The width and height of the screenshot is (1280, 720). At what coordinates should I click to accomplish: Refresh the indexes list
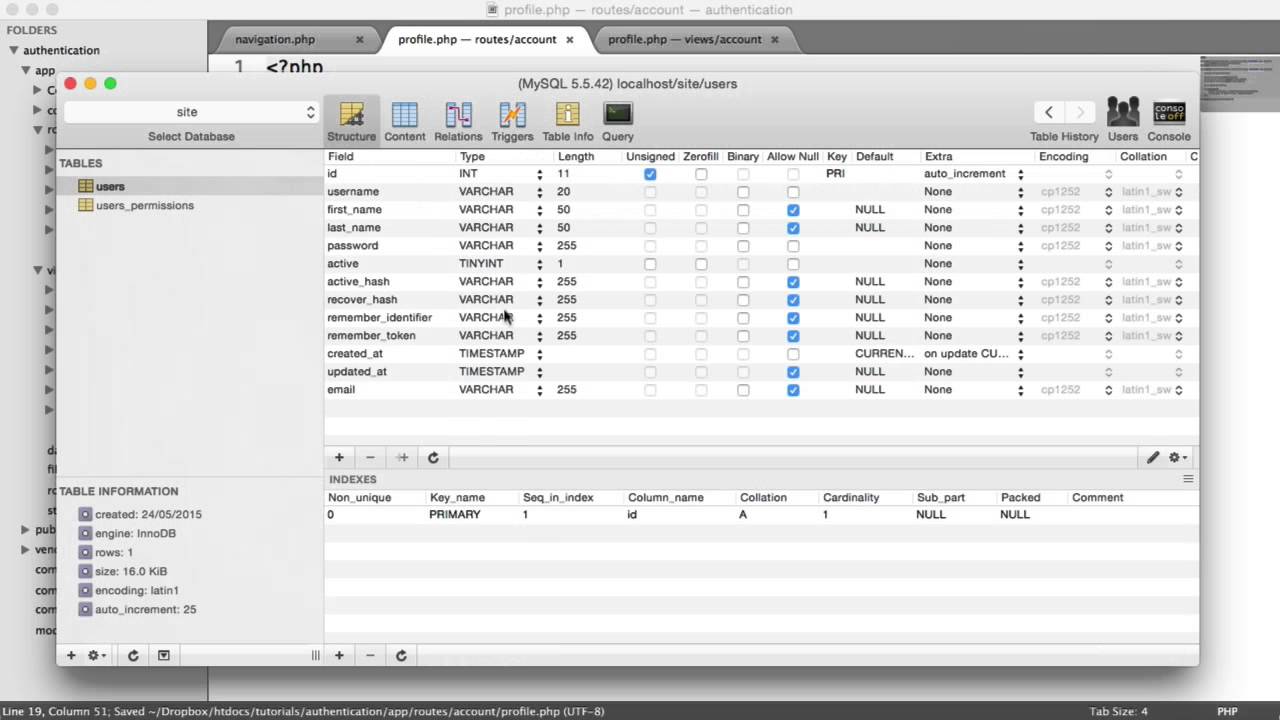click(401, 655)
